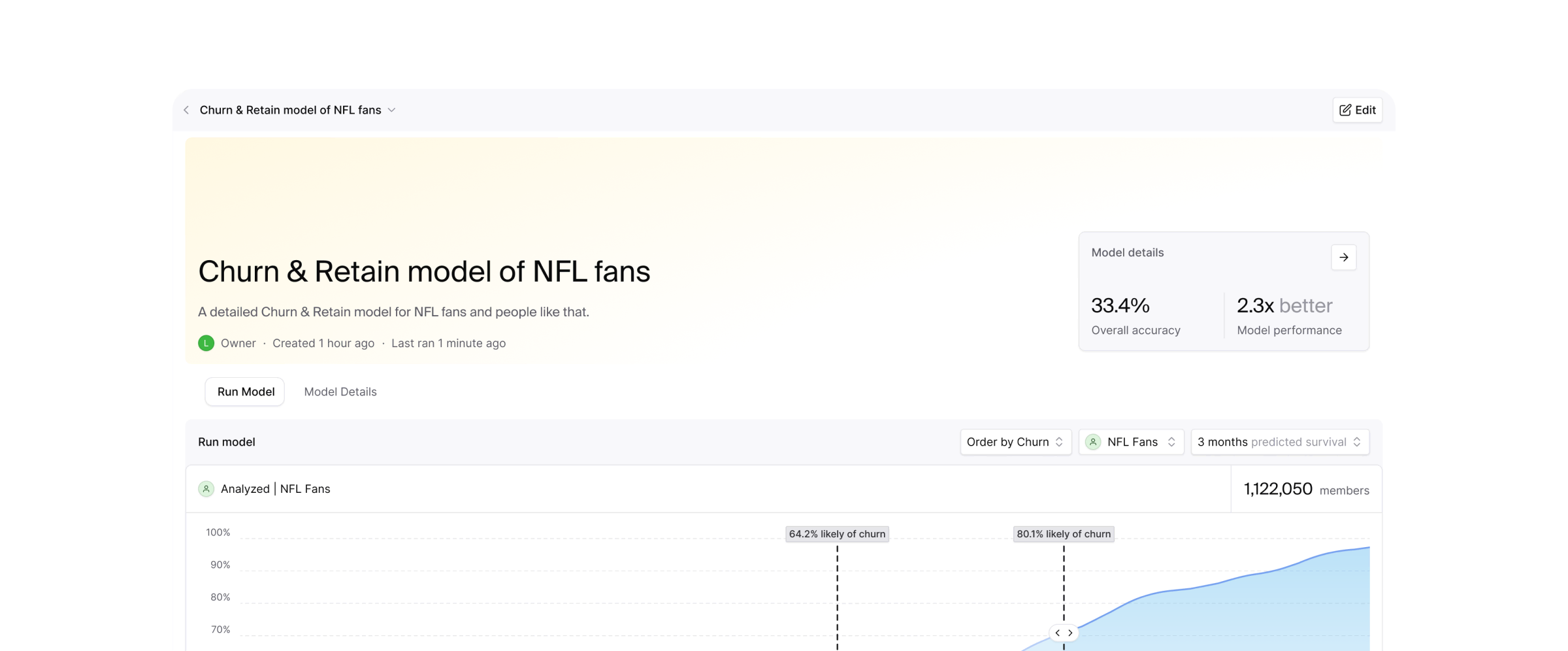
Task: Click the 70% axis label
Action: [220, 629]
